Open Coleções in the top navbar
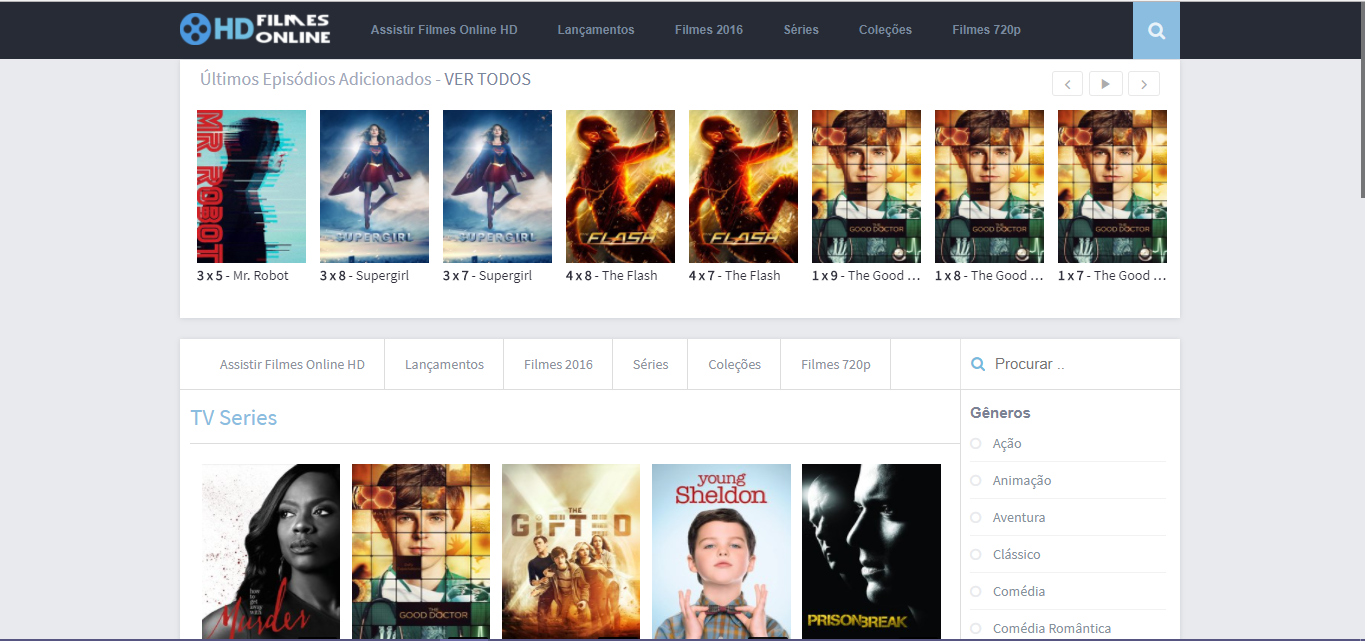 tap(885, 30)
